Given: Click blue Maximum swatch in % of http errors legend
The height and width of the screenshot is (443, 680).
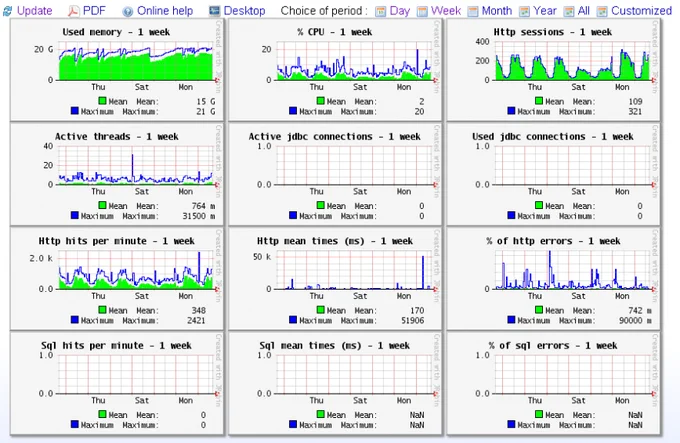Looking at the screenshot, I should [511, 320].
